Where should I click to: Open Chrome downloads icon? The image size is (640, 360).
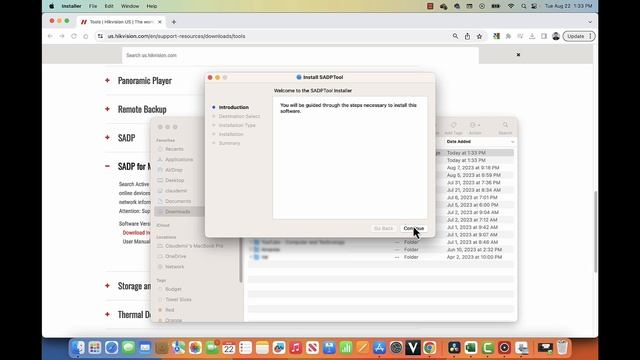click(532, 36)
